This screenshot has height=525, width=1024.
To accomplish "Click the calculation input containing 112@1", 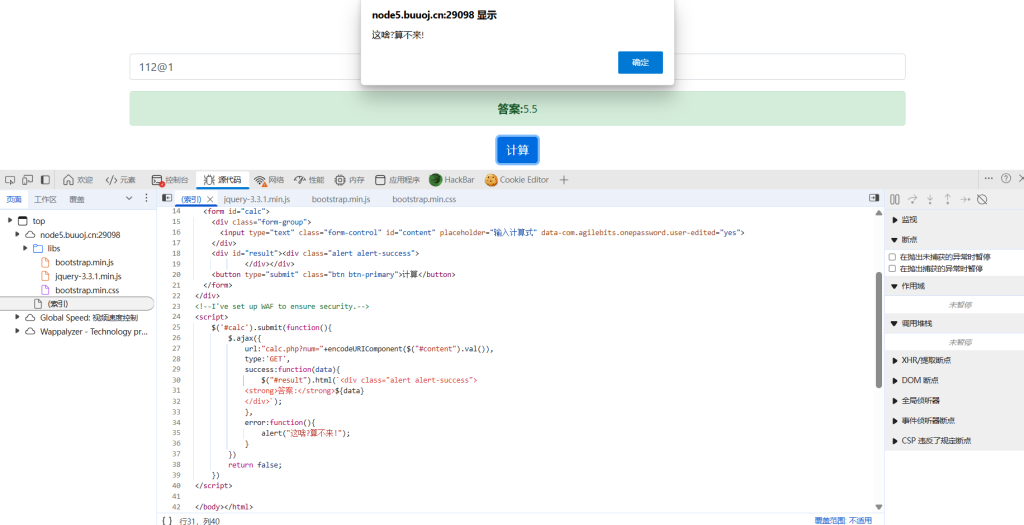I will coord(517,67).
